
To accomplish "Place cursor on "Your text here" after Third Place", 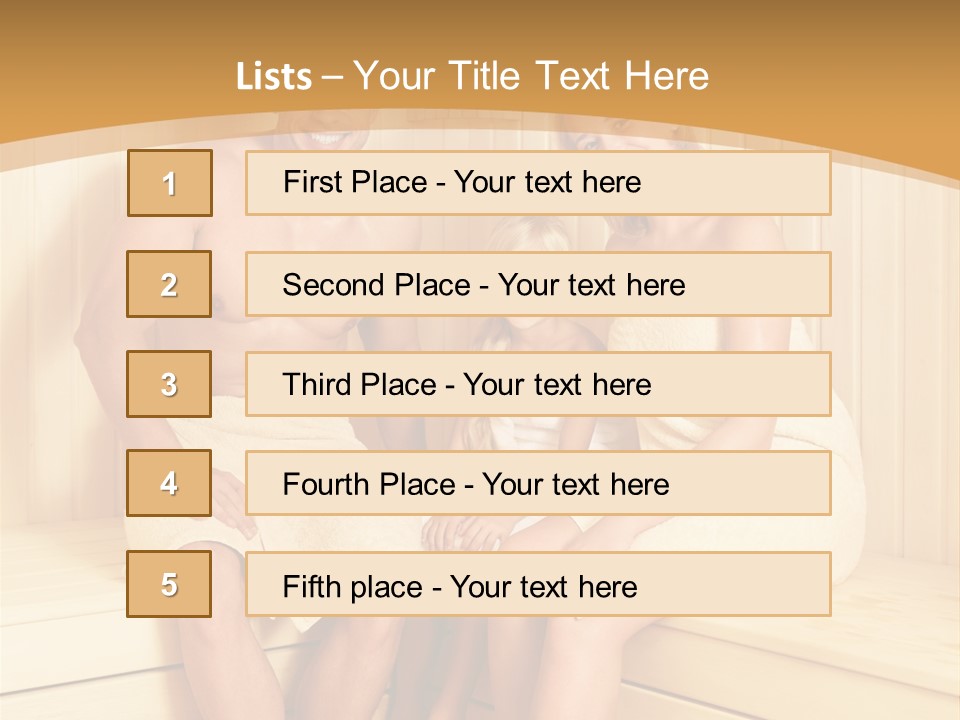I will pyautogui.click(x=557, y=385).
